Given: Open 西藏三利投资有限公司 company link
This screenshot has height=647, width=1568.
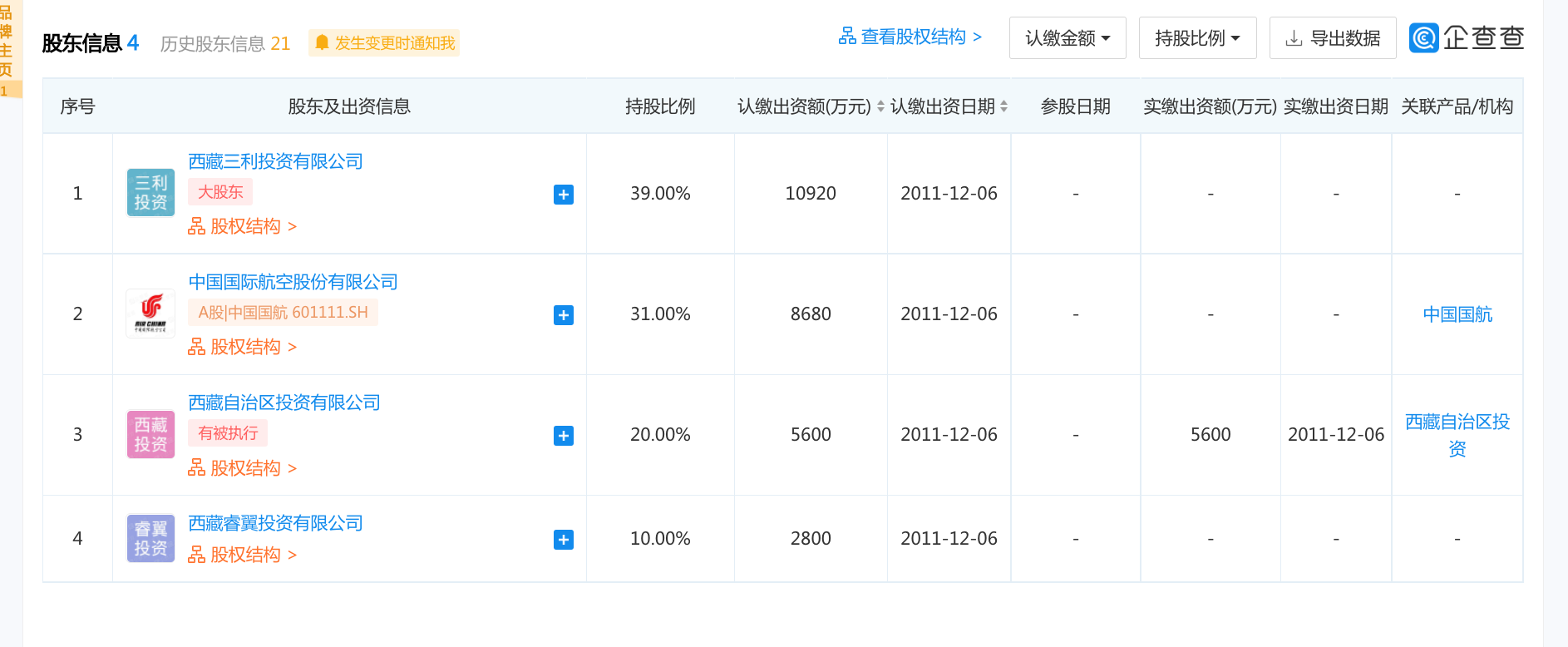Looking at the screenshot, I should click(x=275, y=161).
